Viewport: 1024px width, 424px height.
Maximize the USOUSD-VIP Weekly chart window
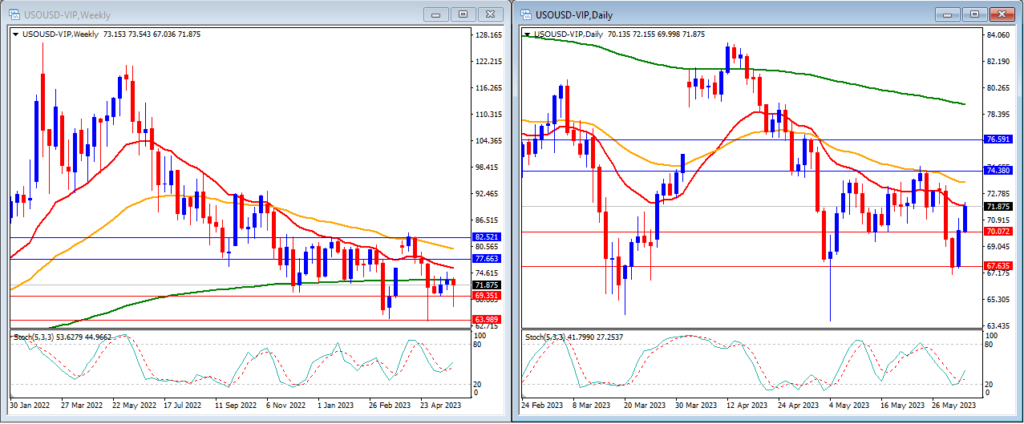(464, 14)
